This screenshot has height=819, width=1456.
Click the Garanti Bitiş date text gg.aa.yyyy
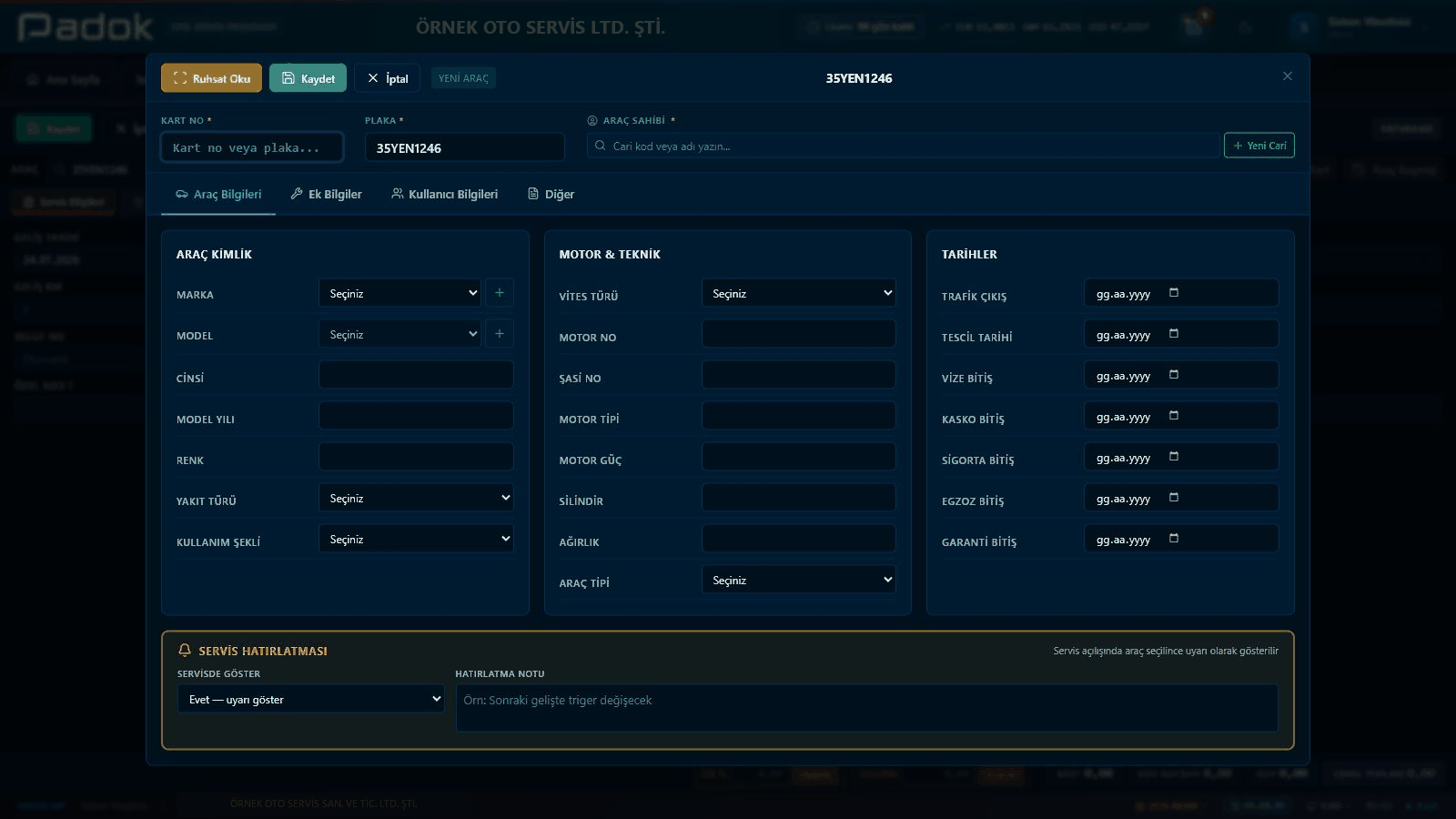pos(1123,540)
